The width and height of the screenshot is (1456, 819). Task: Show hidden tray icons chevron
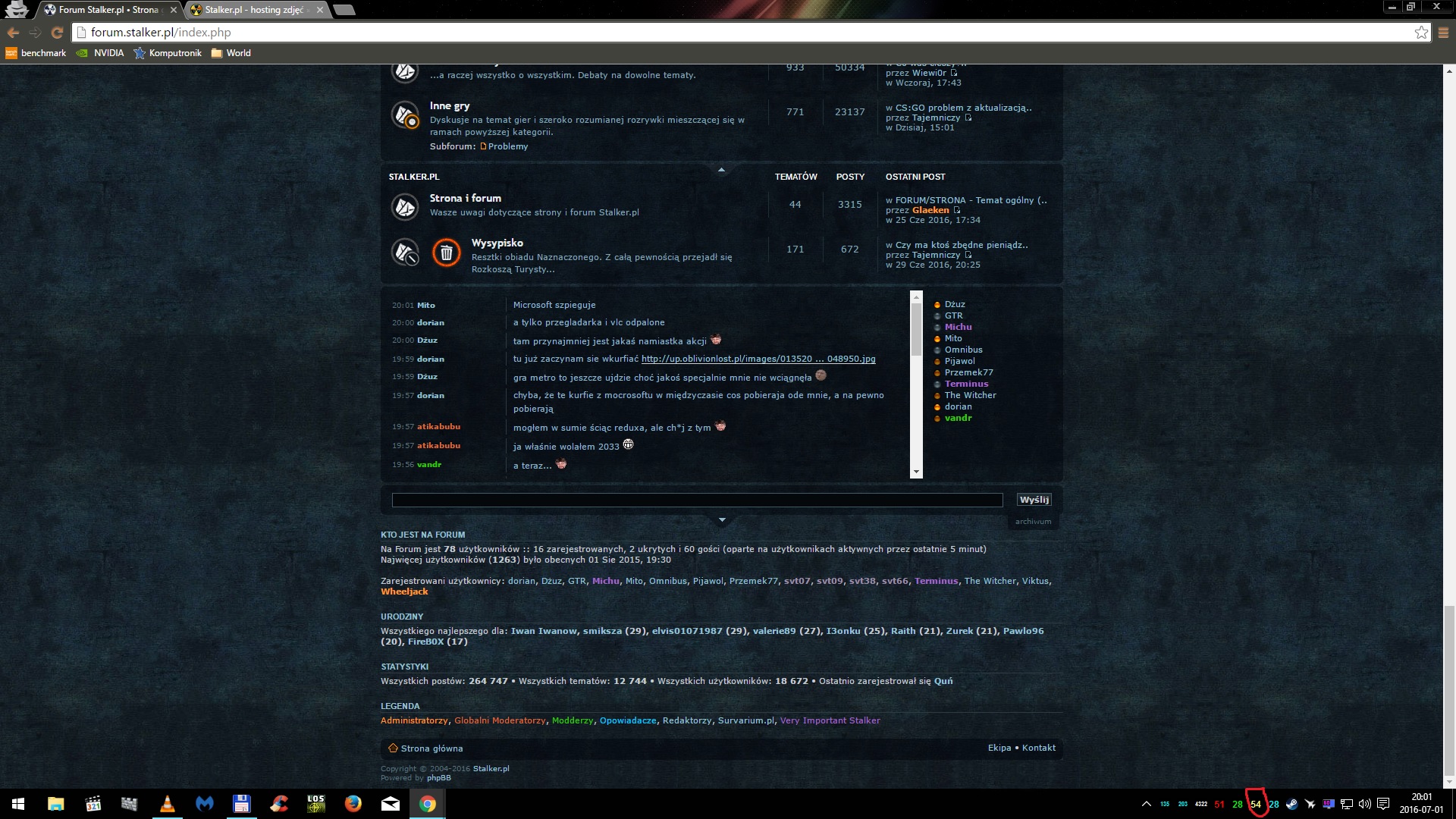point(1146,804)
